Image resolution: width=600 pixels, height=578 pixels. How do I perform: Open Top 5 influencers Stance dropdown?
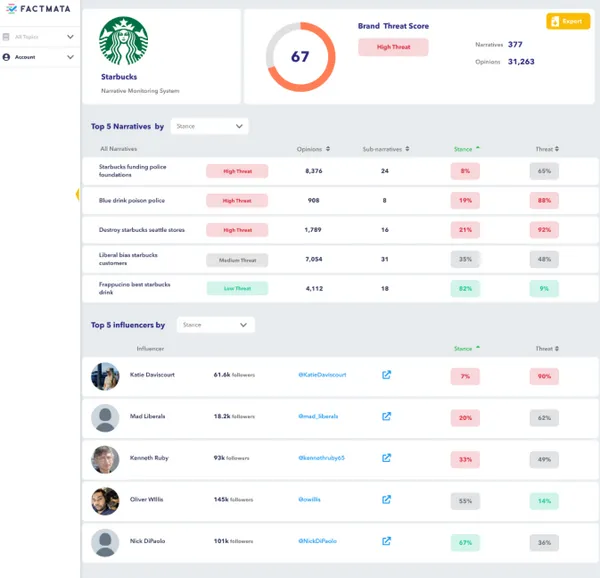(x=216, y=325)
